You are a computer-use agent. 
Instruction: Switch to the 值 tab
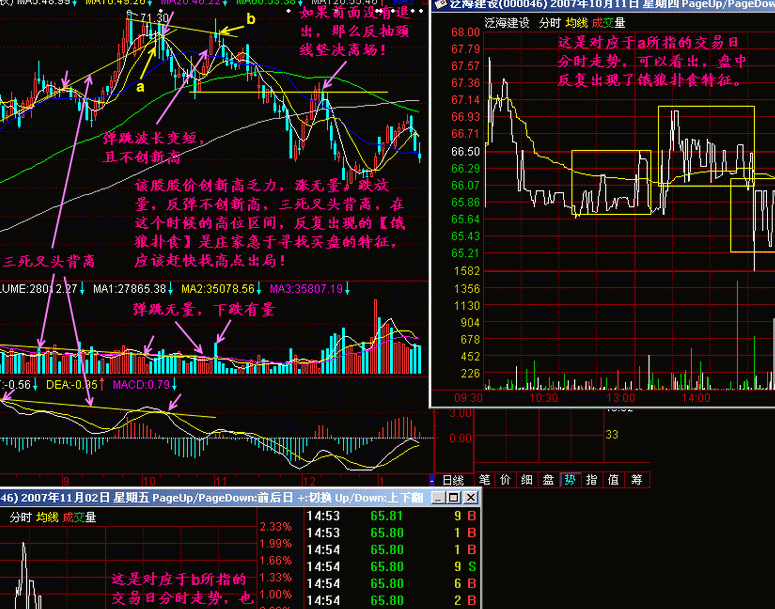[613, 480]
